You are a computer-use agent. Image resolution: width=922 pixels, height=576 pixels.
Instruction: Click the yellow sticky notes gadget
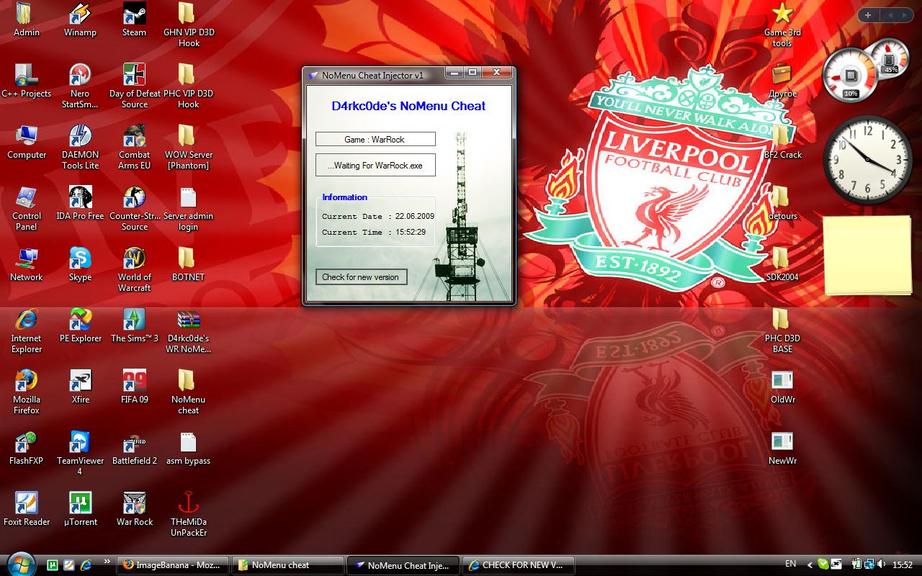coord(868,254)
